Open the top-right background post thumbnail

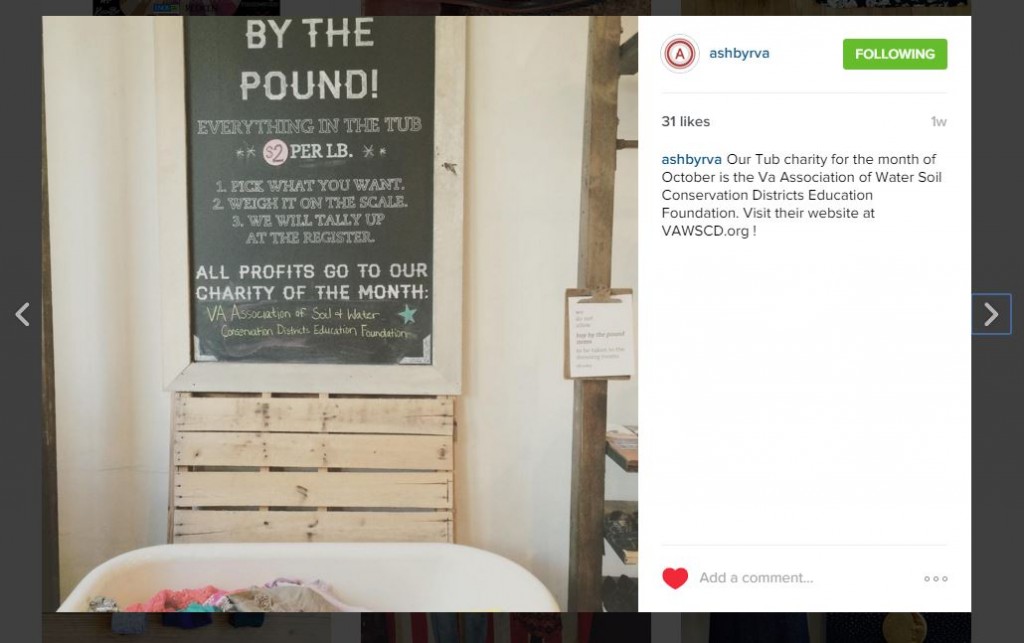click(x=825, y=8)
